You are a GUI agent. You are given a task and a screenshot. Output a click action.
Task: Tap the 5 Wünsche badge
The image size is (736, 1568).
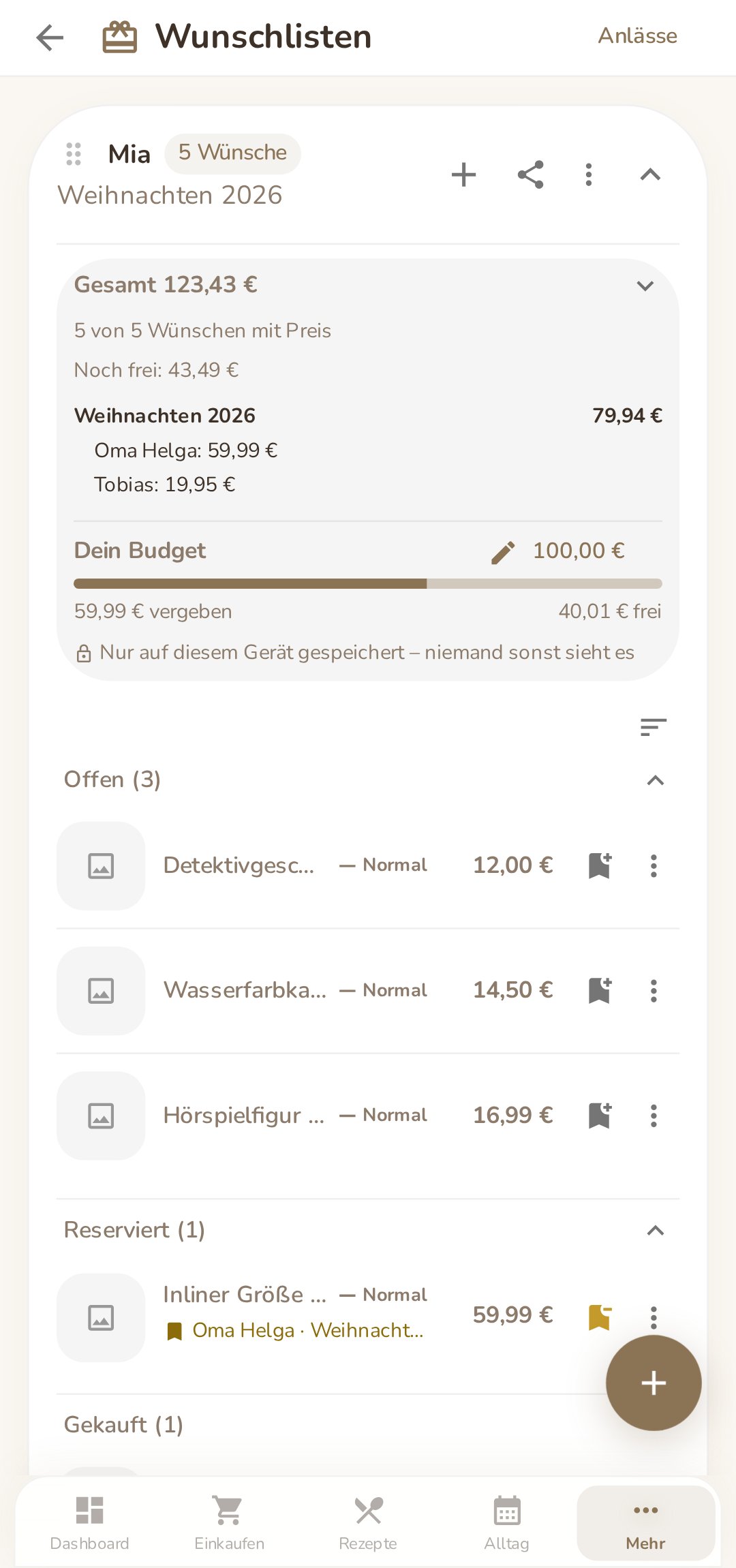point(232,153)
